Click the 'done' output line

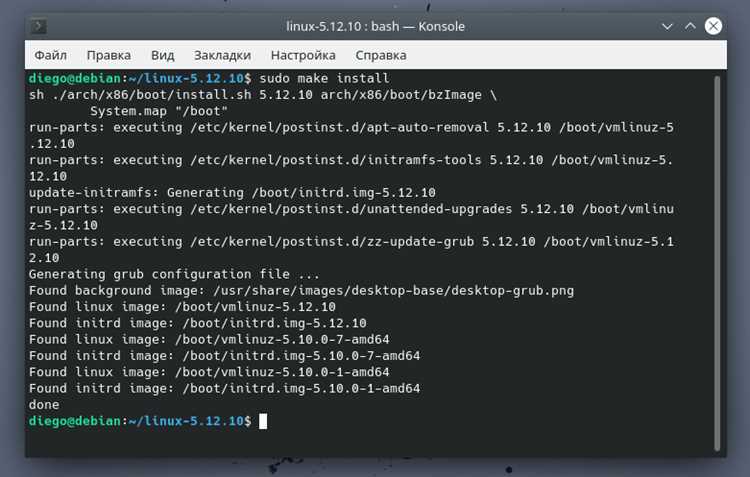point(44,405)
